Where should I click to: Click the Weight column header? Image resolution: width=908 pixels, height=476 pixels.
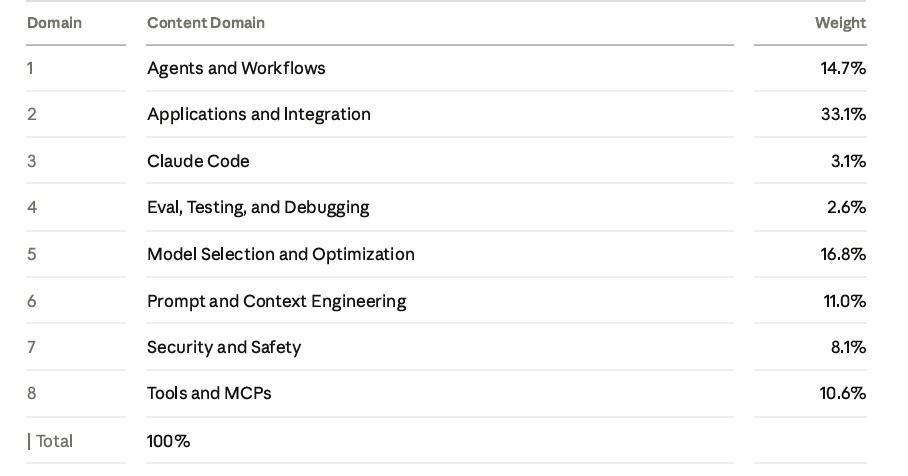840,23
